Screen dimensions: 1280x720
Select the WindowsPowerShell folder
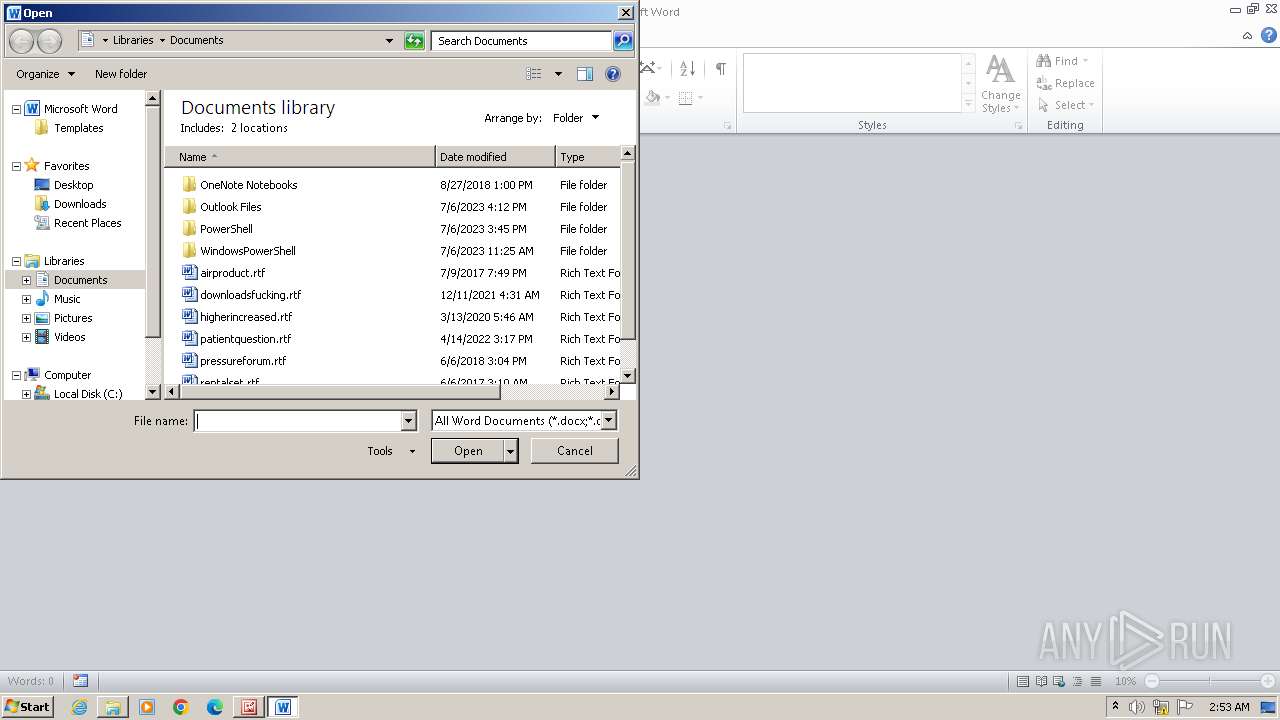[247, 251]
